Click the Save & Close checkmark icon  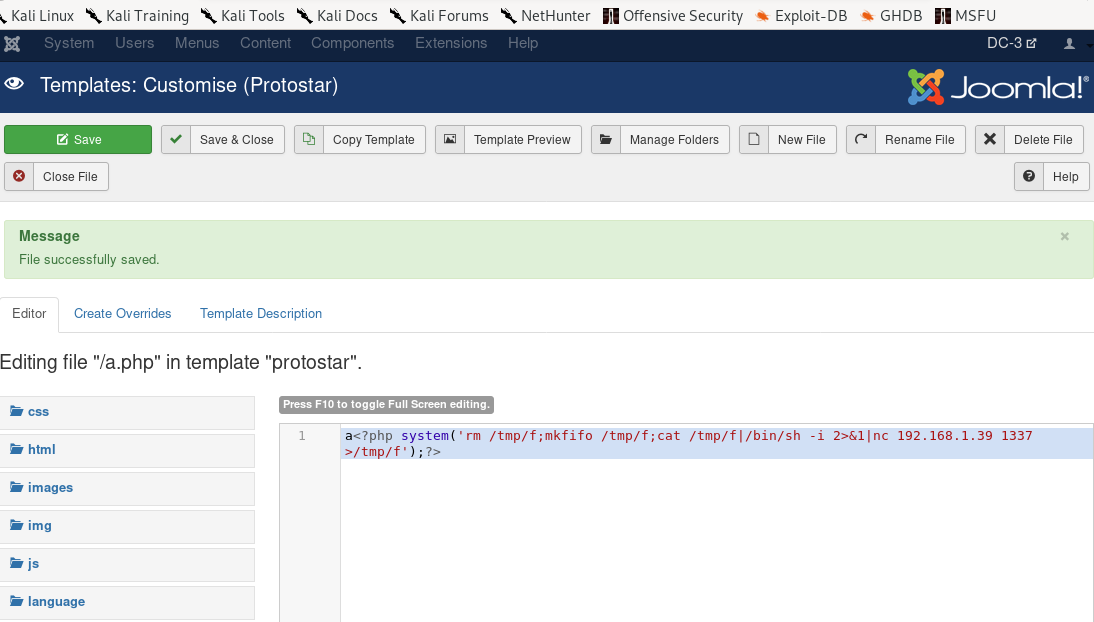tap(176, 139)
